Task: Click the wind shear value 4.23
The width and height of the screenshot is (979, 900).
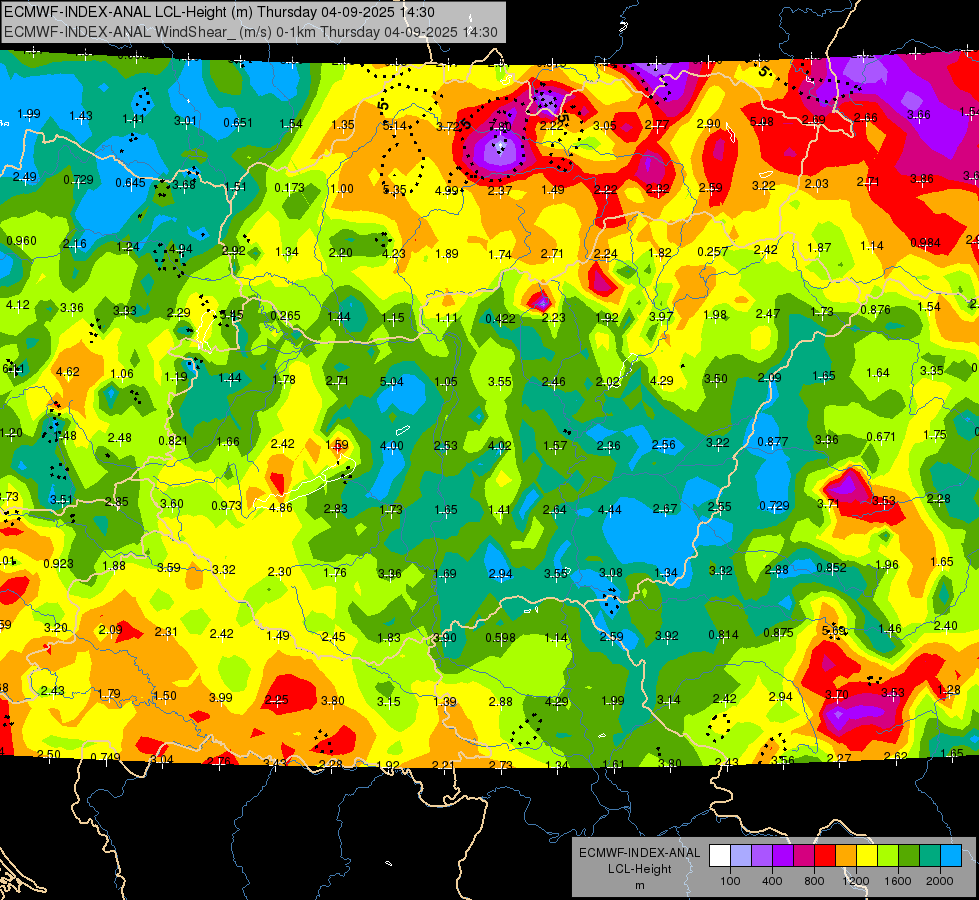Action: 393,254
